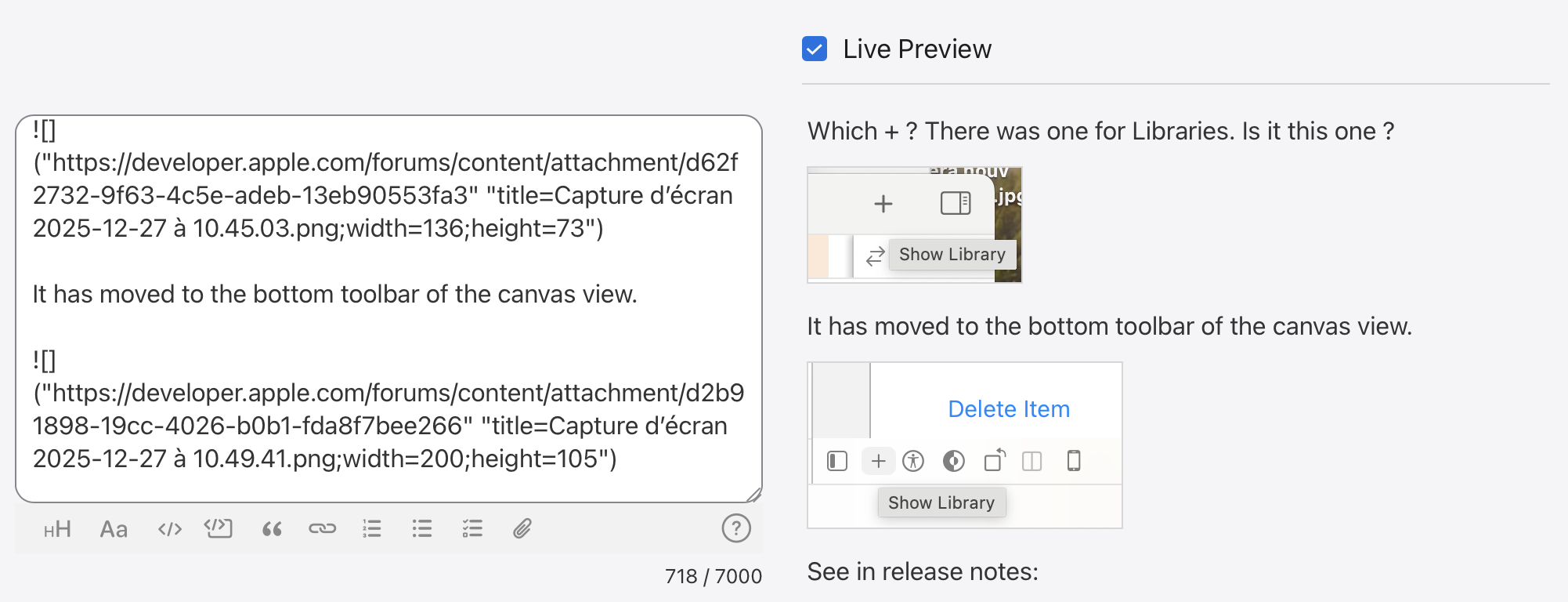Start a numbered list
This screenshot has width=1568, height=602.
(x=372, y=529)
